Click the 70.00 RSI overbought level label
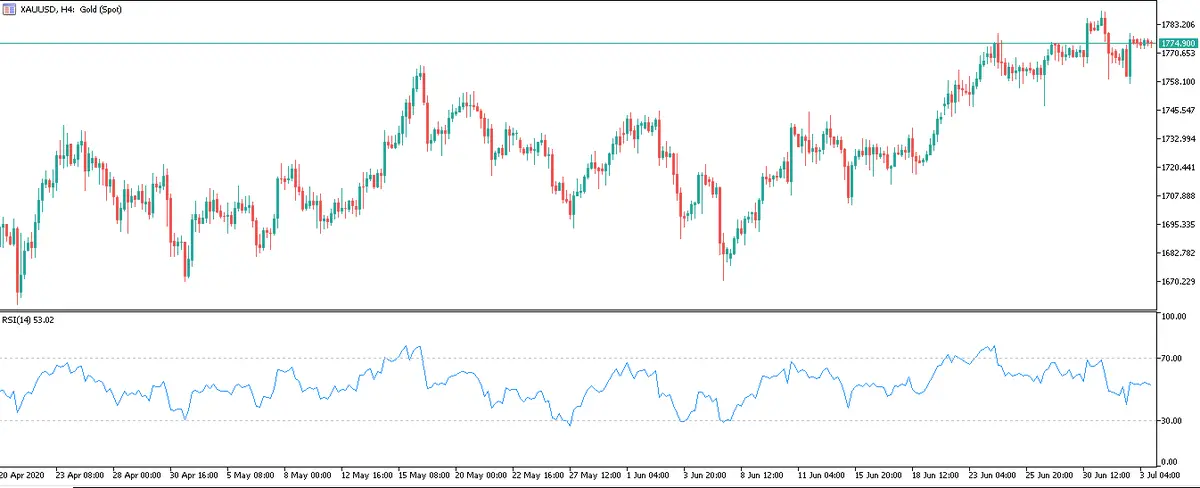The image size is (1200, 488). point(1171,358)
